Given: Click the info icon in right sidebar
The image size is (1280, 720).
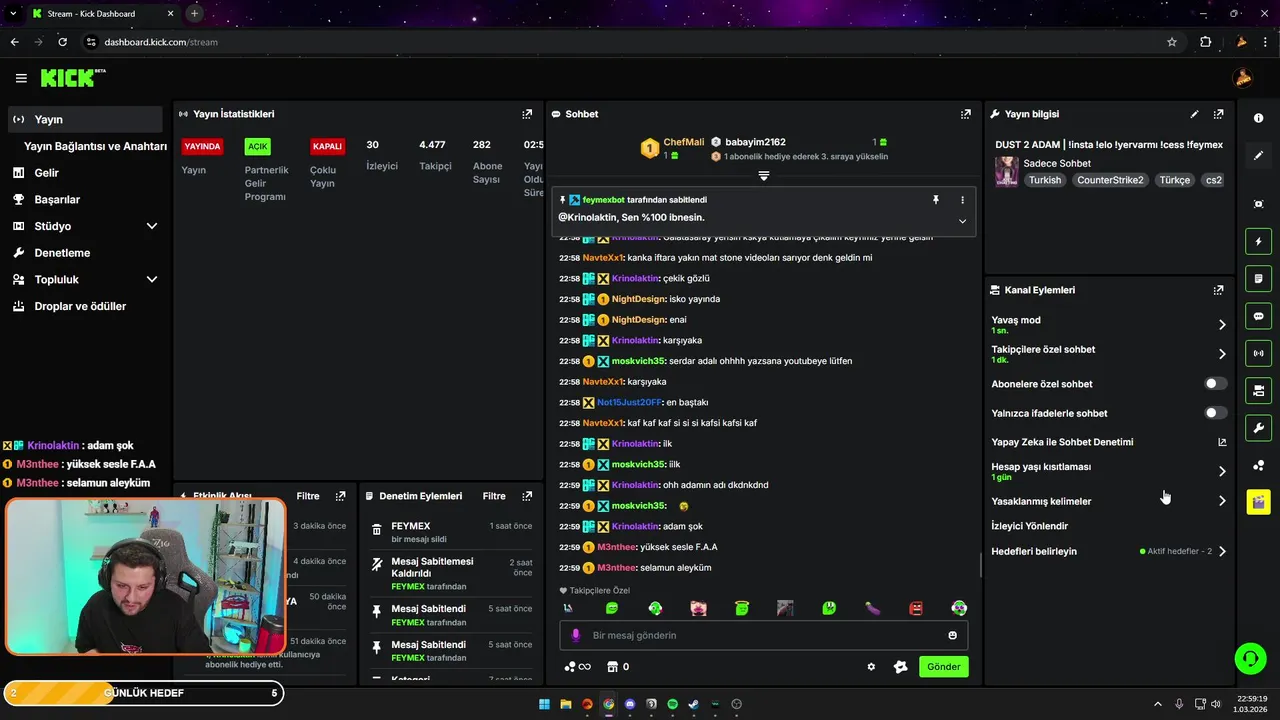Looking at the screenshot, I should click(1258, 118).
